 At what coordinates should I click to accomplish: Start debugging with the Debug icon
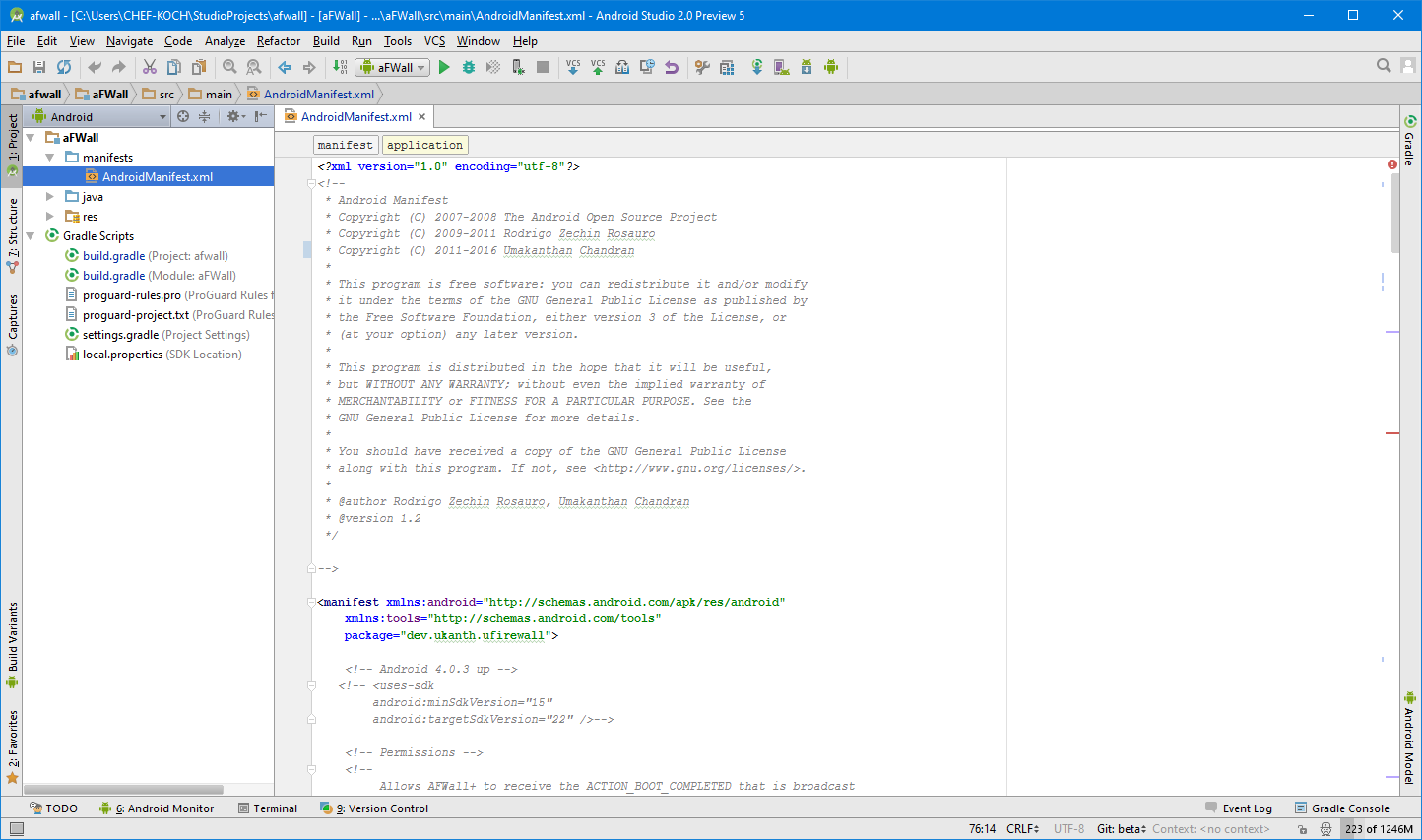[468, 67]
